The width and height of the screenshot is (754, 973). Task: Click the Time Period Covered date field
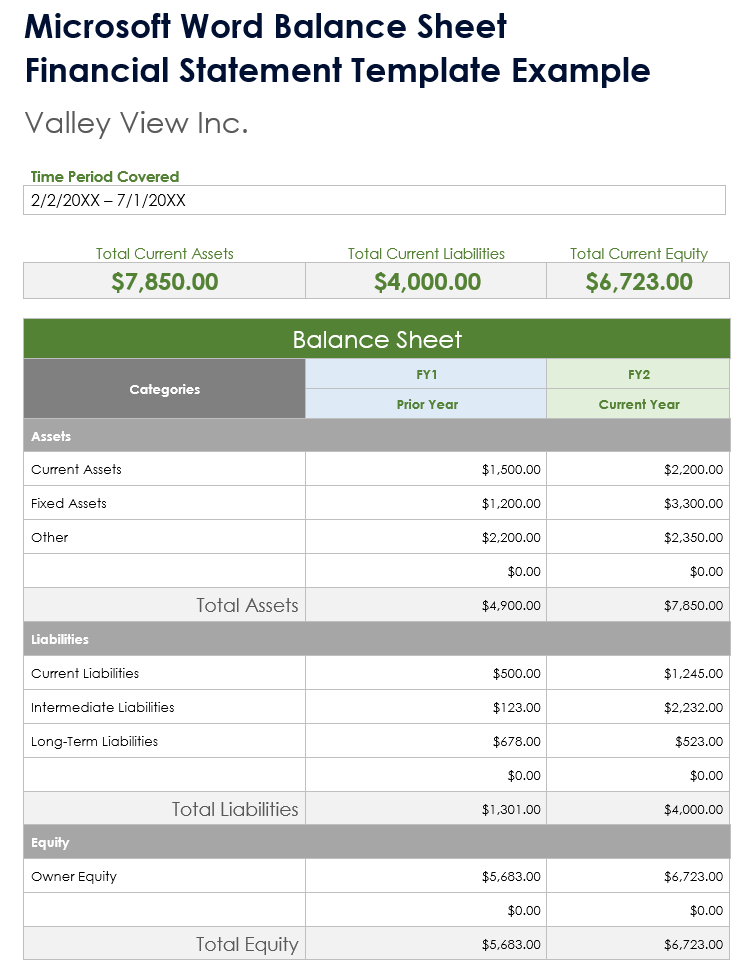tap(373, 200)
